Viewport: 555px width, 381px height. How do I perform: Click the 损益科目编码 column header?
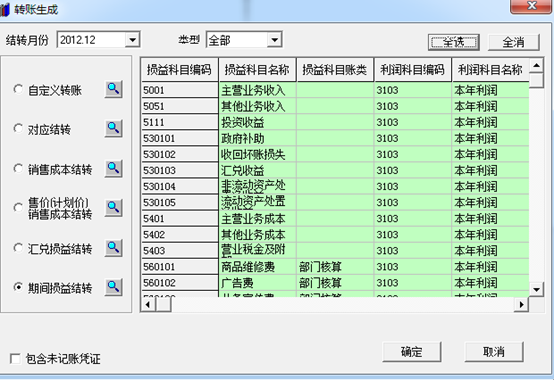[179, 70]
